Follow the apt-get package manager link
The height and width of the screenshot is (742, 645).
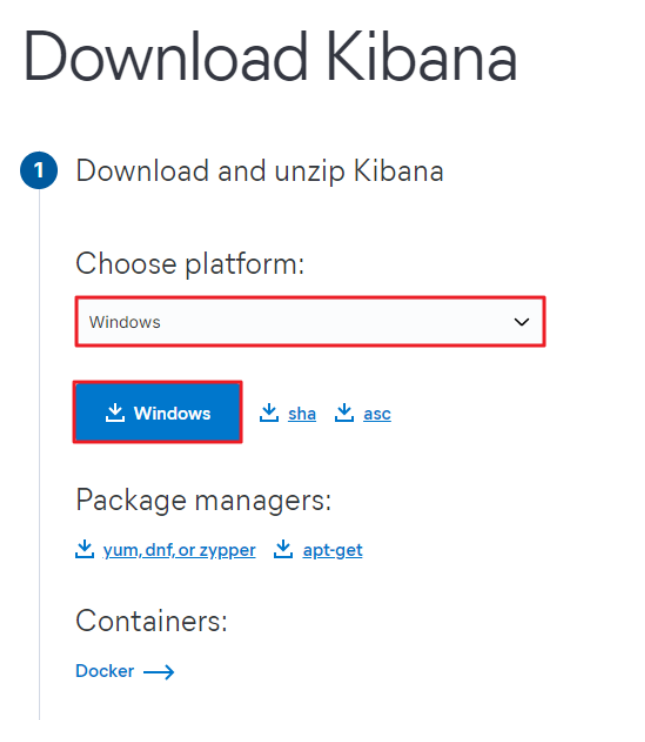coord(332,550)
